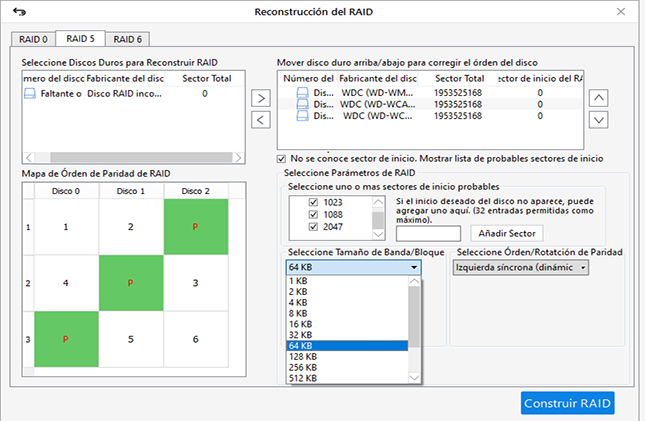The height and width of the screenshot is (421, 645).
Task: Click the back arrow icon in title bar
Action: click(x=19, y=12)
